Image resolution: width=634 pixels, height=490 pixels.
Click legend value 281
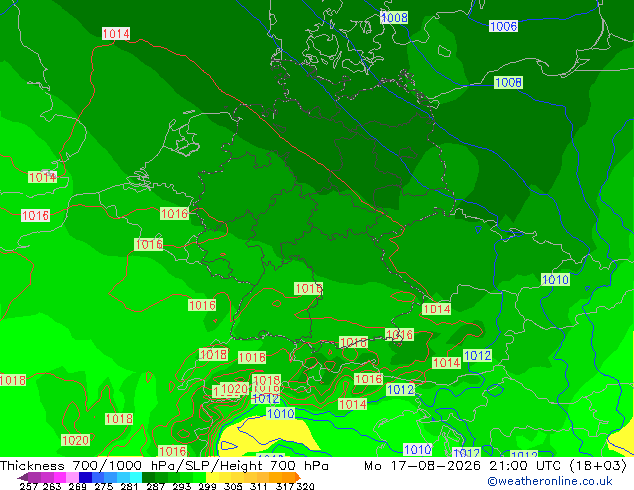[129, 486]
